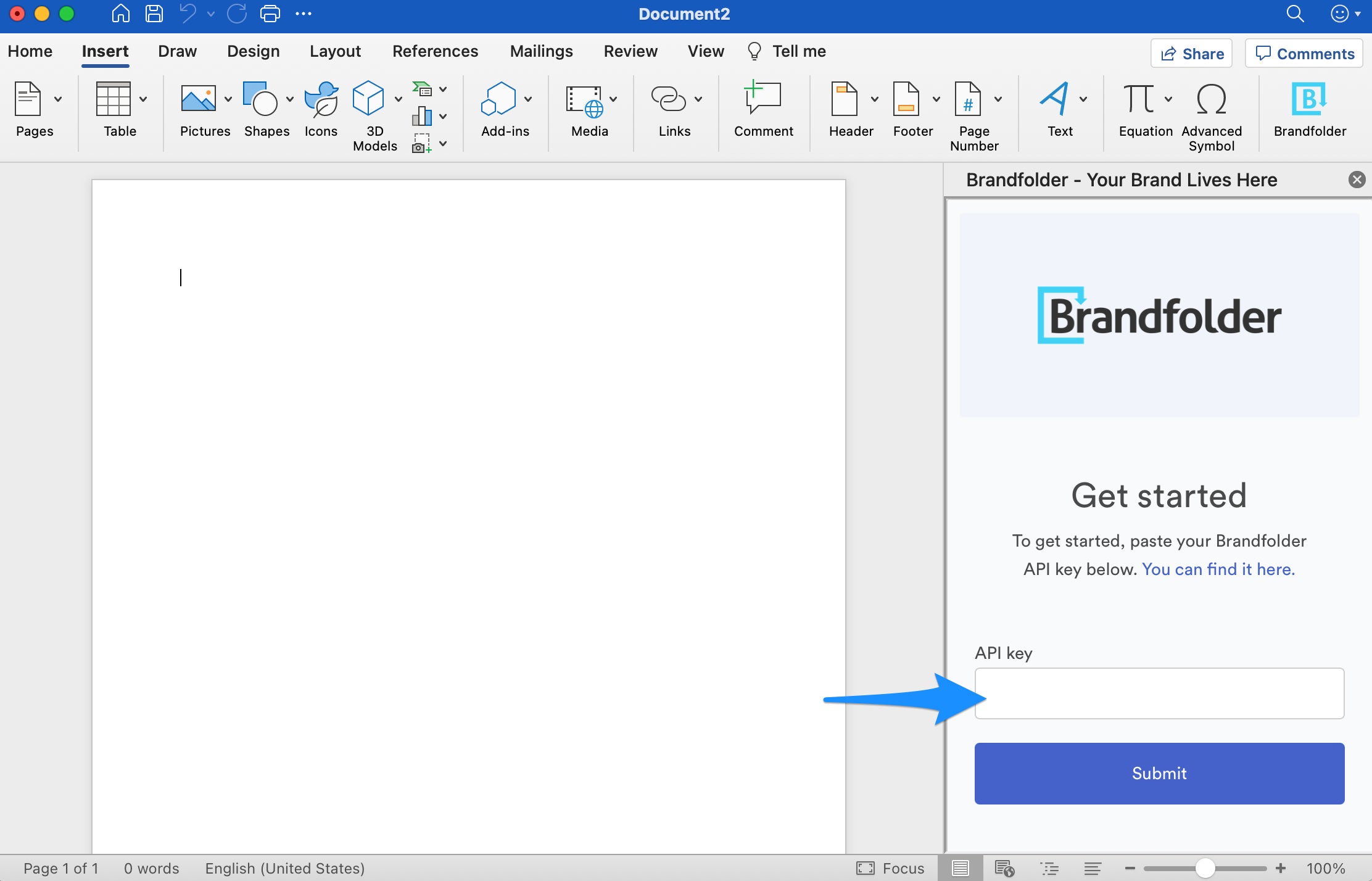1372x881 pixels.
Task: Expand the Header dropdown arrow
Action: click(875, 99)
